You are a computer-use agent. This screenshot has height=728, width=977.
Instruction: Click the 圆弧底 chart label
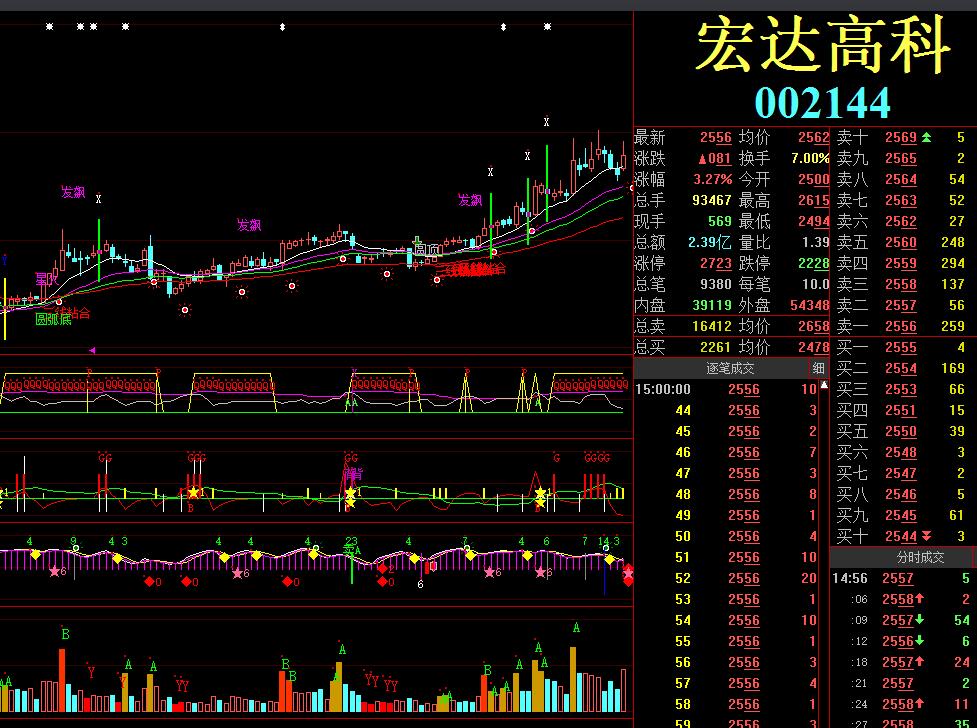[53, 320]
